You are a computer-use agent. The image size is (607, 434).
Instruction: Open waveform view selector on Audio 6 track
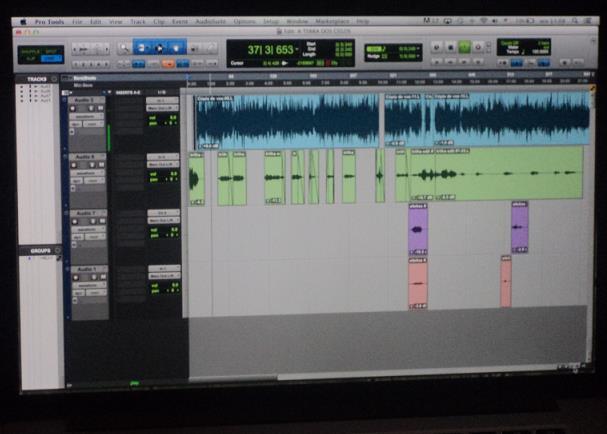point(87,173)
